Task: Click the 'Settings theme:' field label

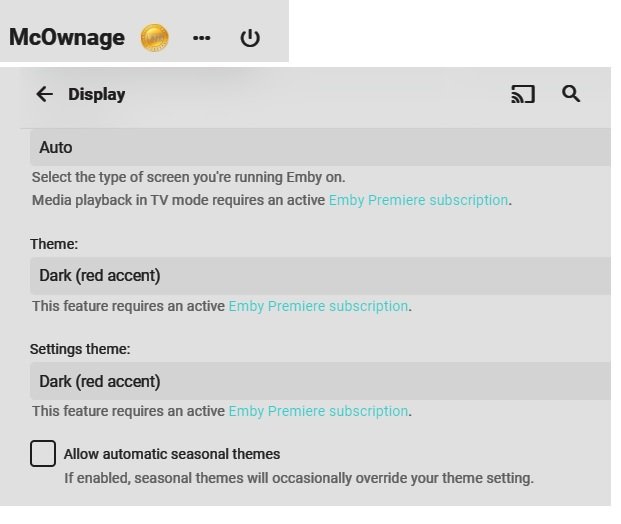Action: tap(80, 350)
